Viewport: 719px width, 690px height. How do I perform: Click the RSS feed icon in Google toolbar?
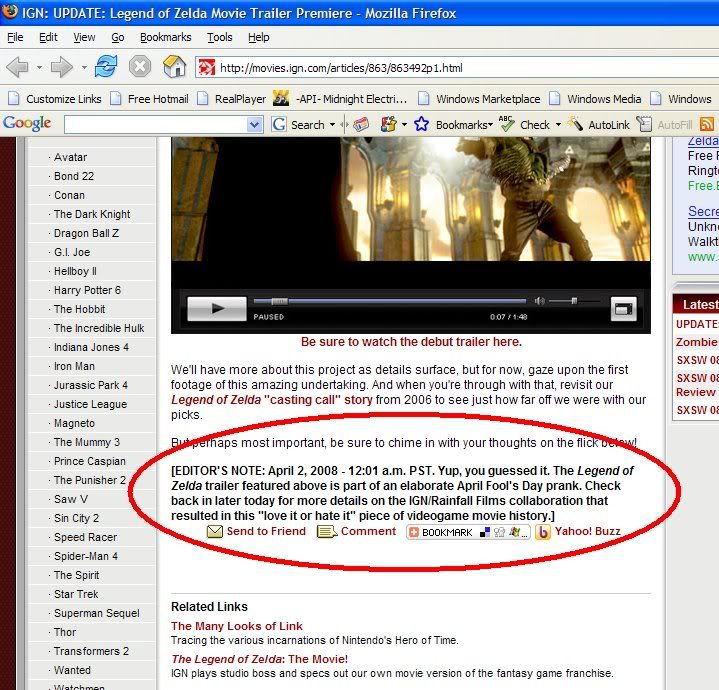click(707, 125)
